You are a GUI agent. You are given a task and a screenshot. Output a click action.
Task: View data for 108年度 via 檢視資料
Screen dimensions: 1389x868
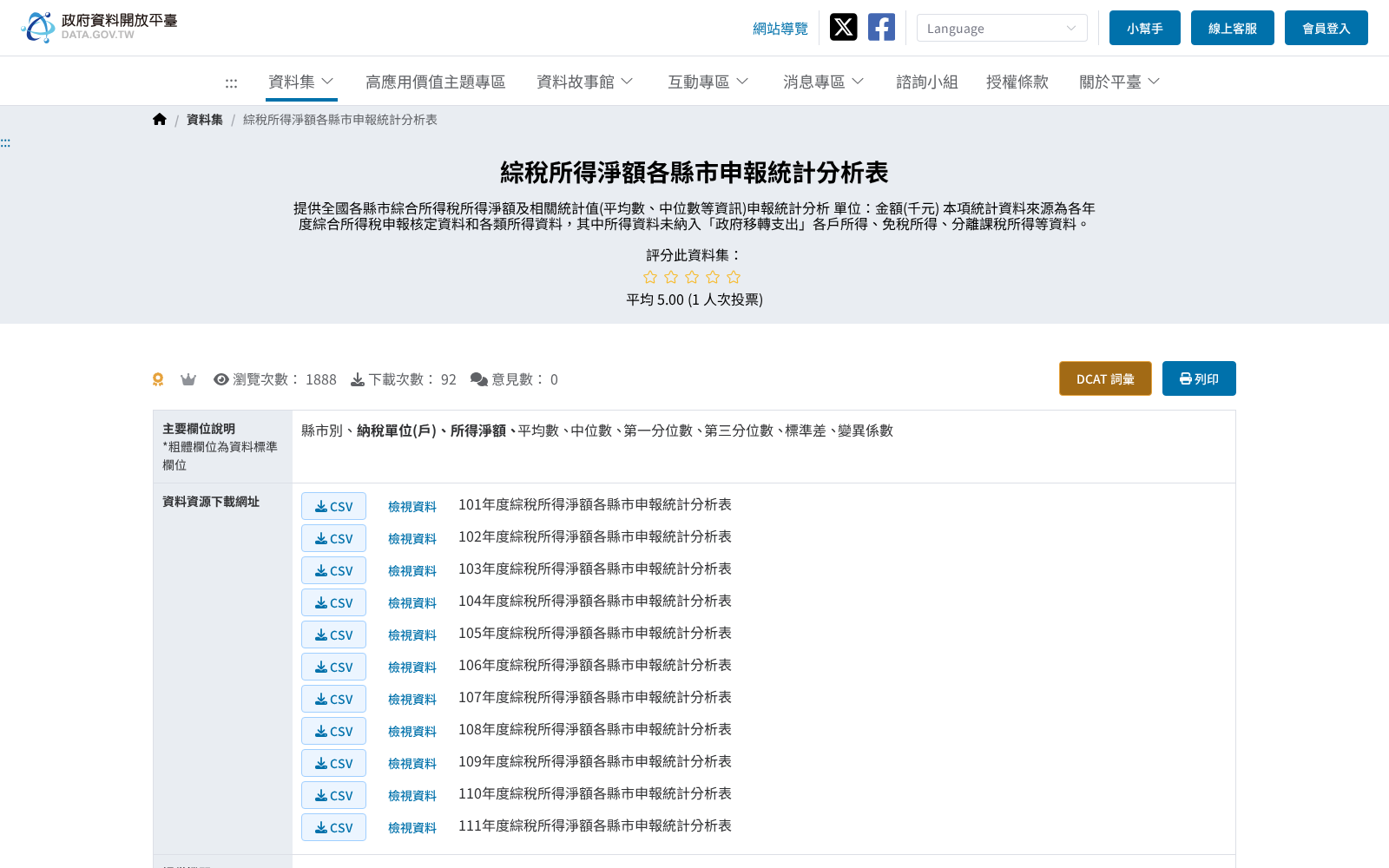pos(412,732)
